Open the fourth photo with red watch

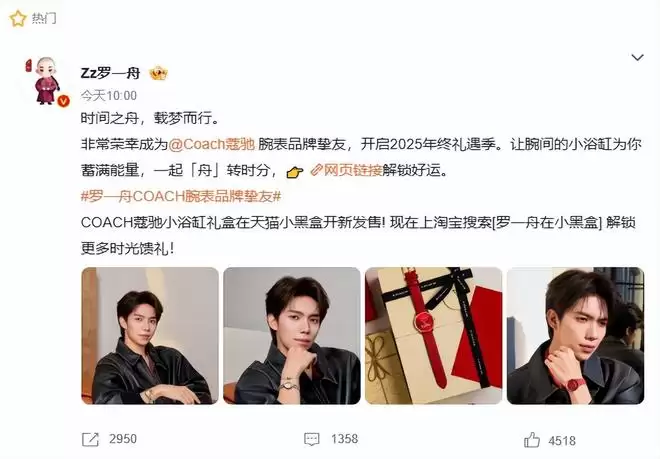click(x=575, y=336)
